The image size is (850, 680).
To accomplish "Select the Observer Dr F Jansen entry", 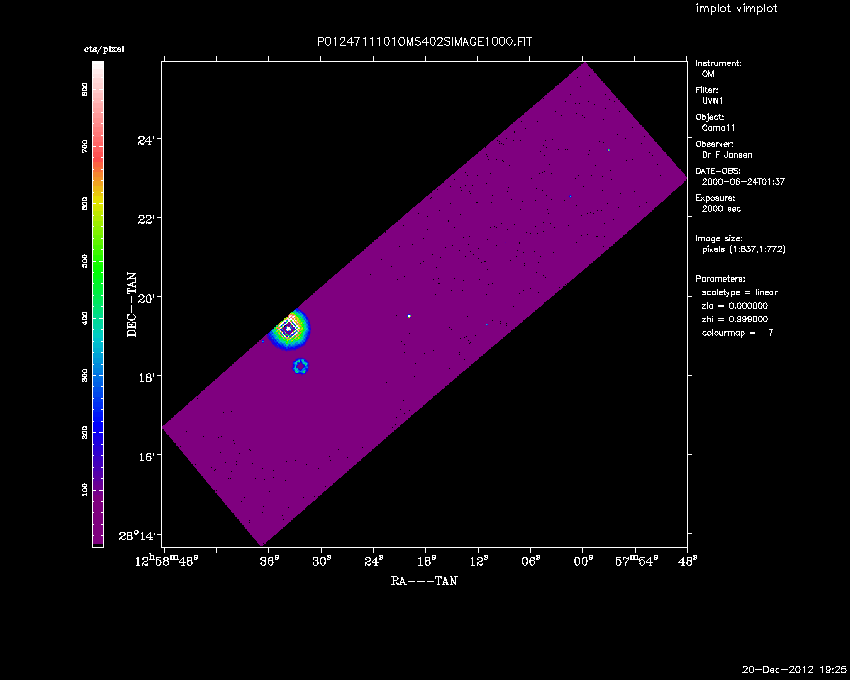I will tap(727, 149).
